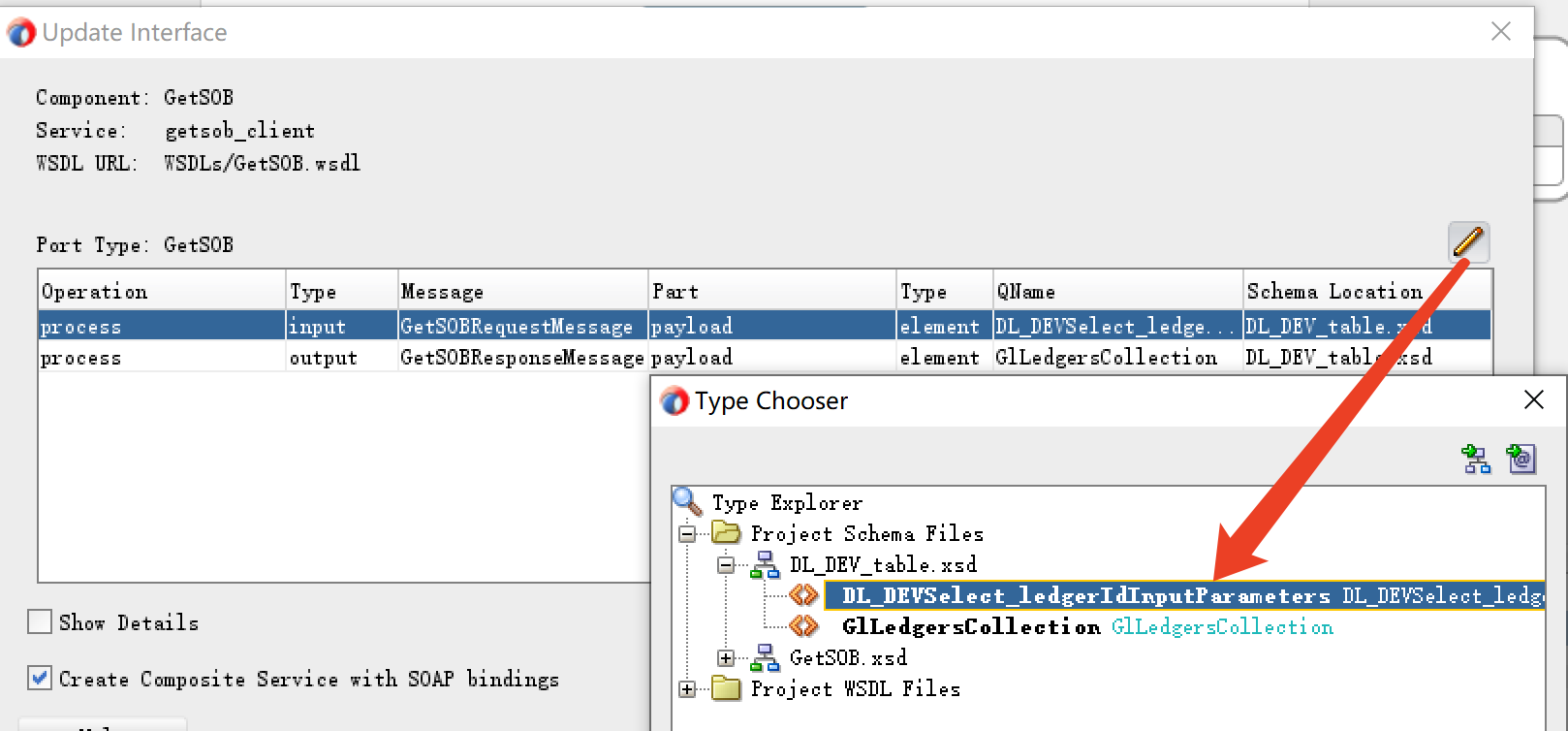This screenshot has height=731, width=1568.
Task: Click the Type Explorer magnifier icon
Action: 687,501
